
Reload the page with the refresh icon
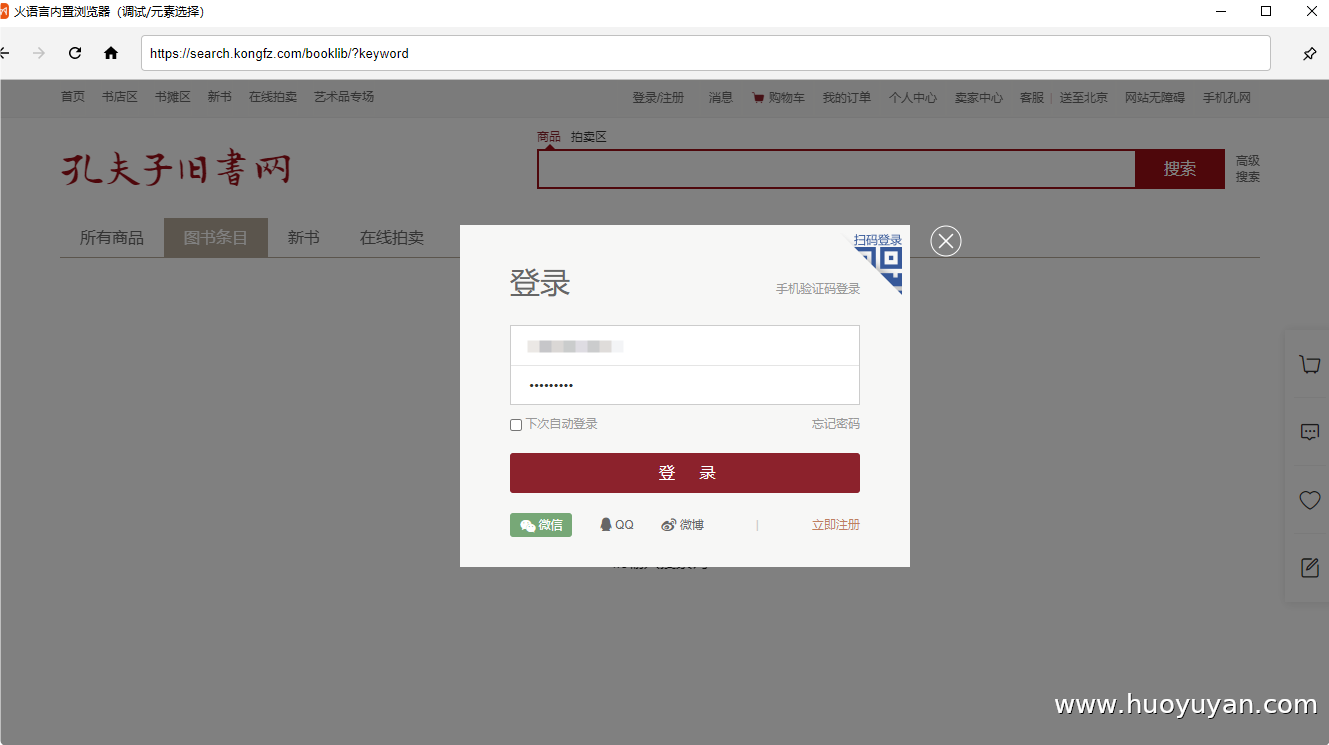(x=75, y=53)
